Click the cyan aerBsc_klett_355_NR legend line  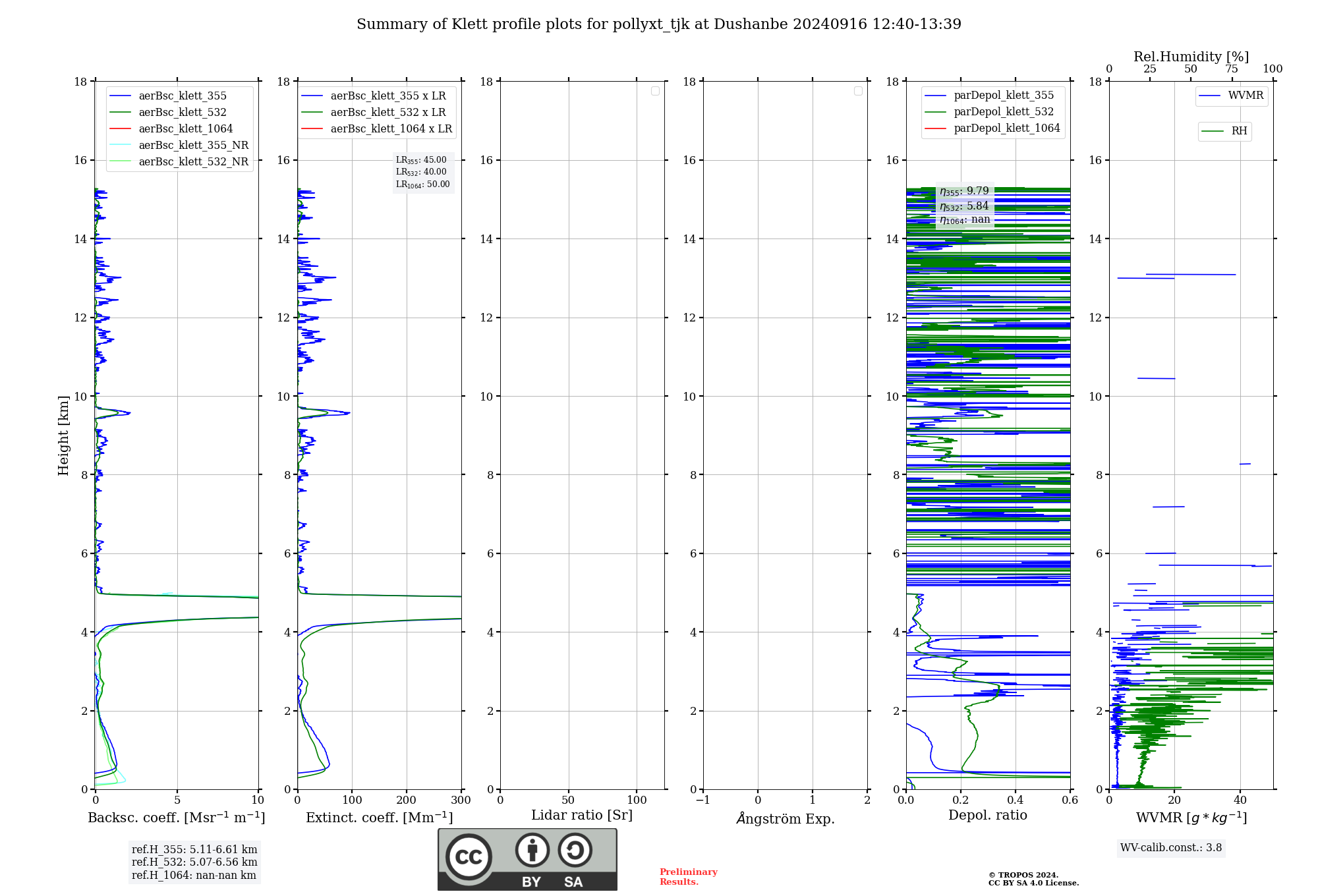[x=121, y=146]
